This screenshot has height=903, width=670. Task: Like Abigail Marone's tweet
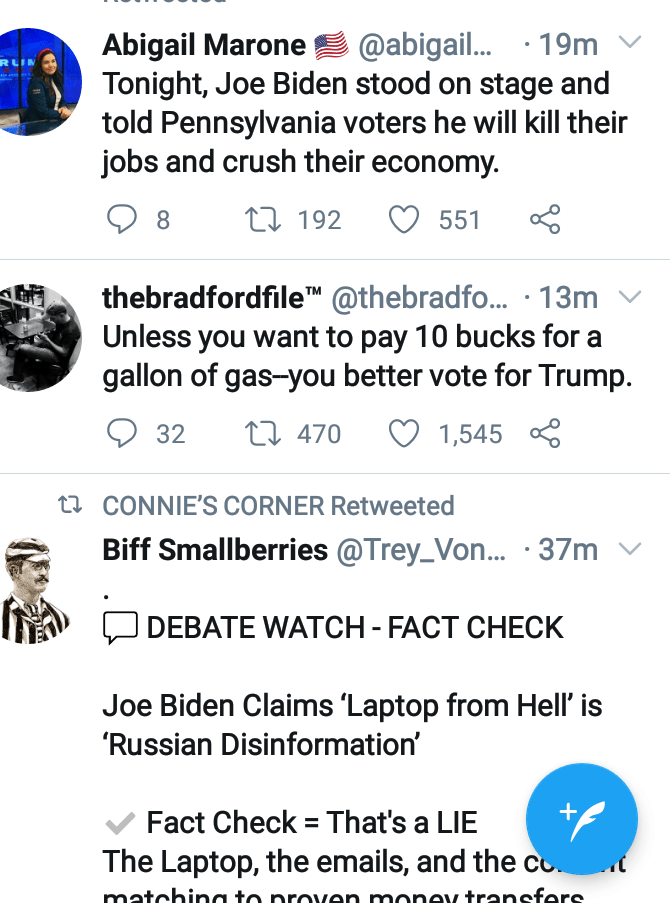pyautogui.click(x=403, y=219)
